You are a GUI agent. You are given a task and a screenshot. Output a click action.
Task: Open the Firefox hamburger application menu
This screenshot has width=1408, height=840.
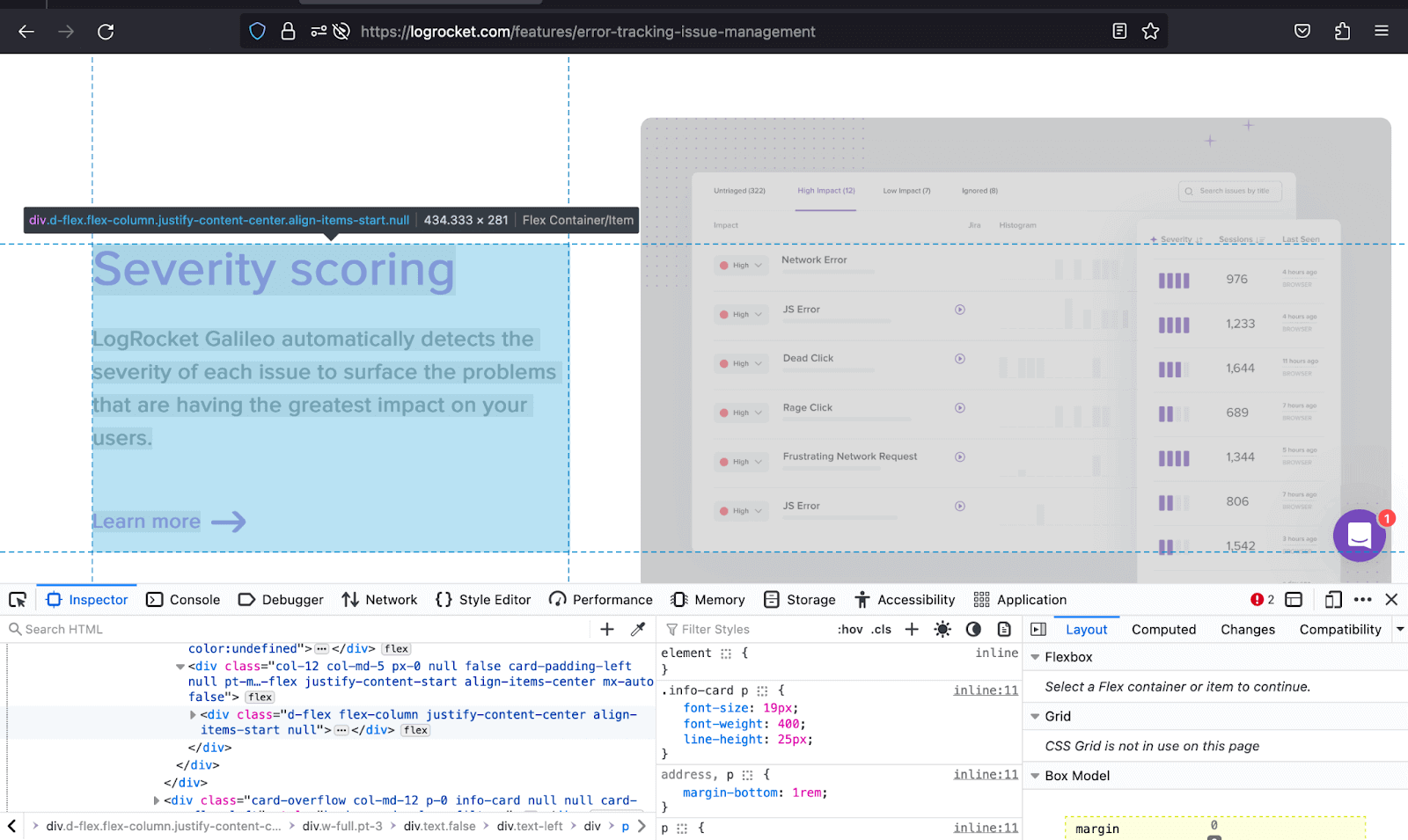[1382, 32]
